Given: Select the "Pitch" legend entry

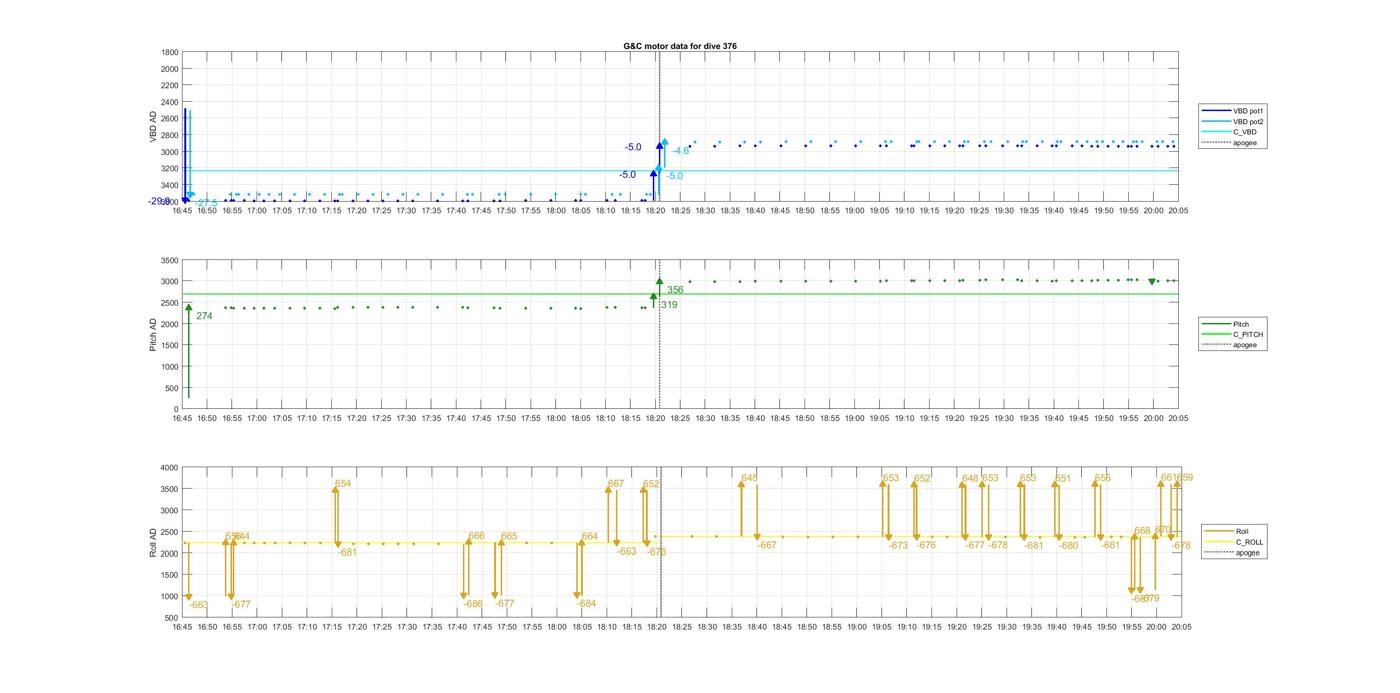Looking at the screenshot, I should pyautogui.click(x=1226, y=324).
